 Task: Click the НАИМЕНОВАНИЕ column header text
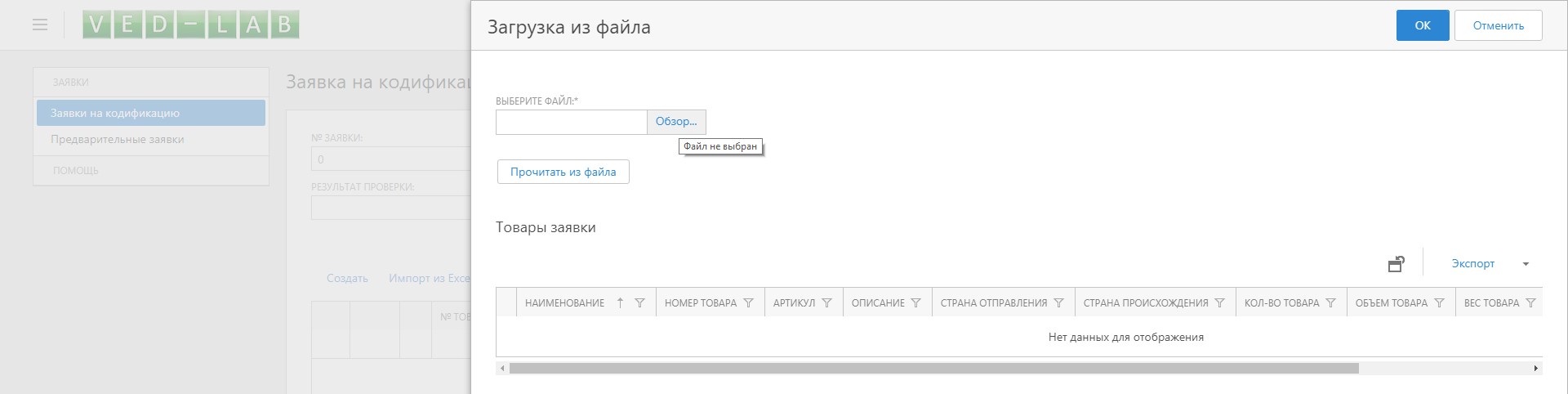pyautogui.click(x=565, y=303)
